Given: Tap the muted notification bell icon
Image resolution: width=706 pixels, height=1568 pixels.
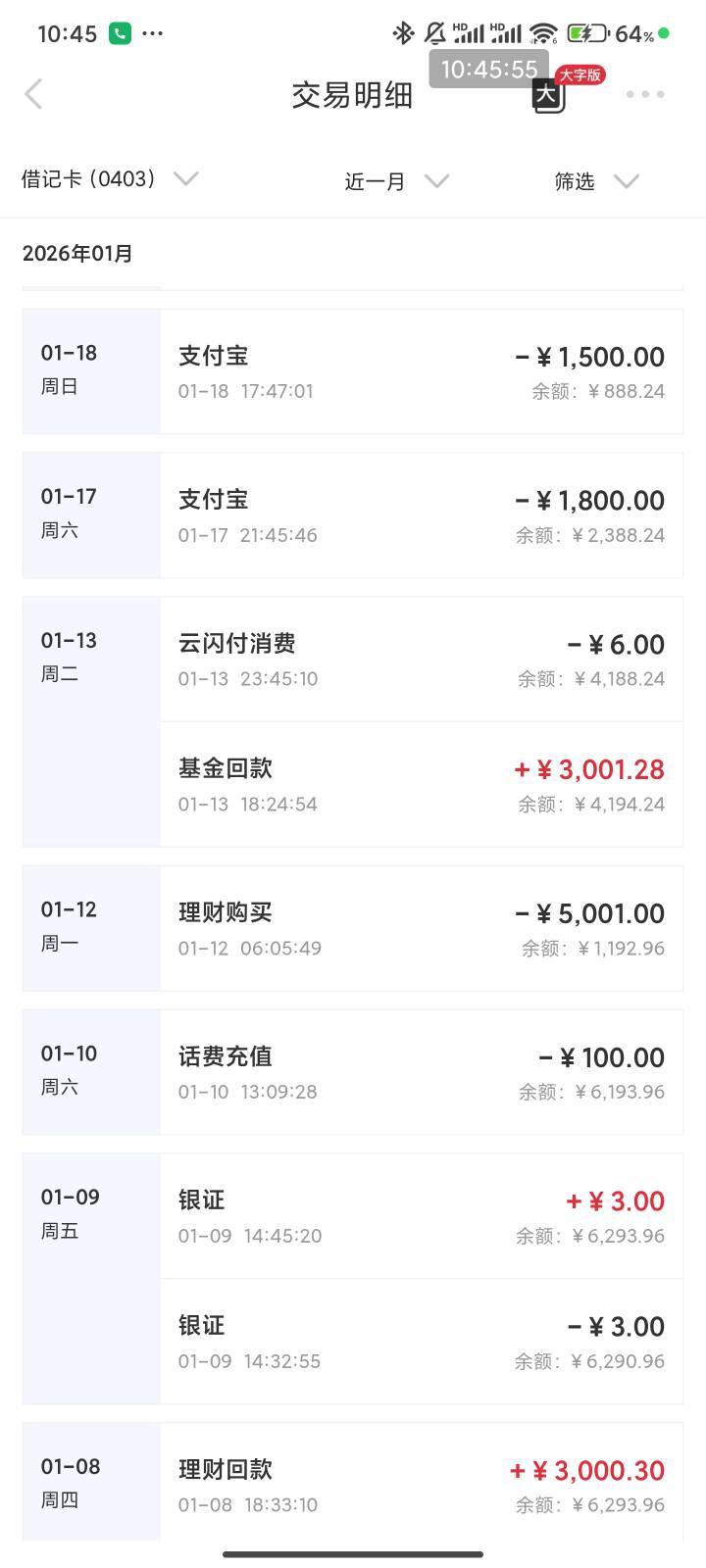Looking at the screenshot, I should [433, 33].
